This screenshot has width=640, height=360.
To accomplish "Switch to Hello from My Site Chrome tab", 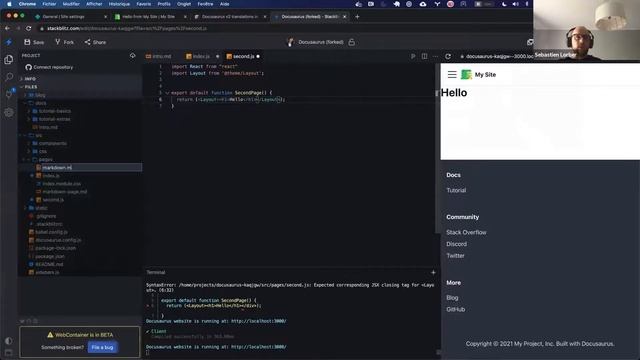I will [148, 17].
